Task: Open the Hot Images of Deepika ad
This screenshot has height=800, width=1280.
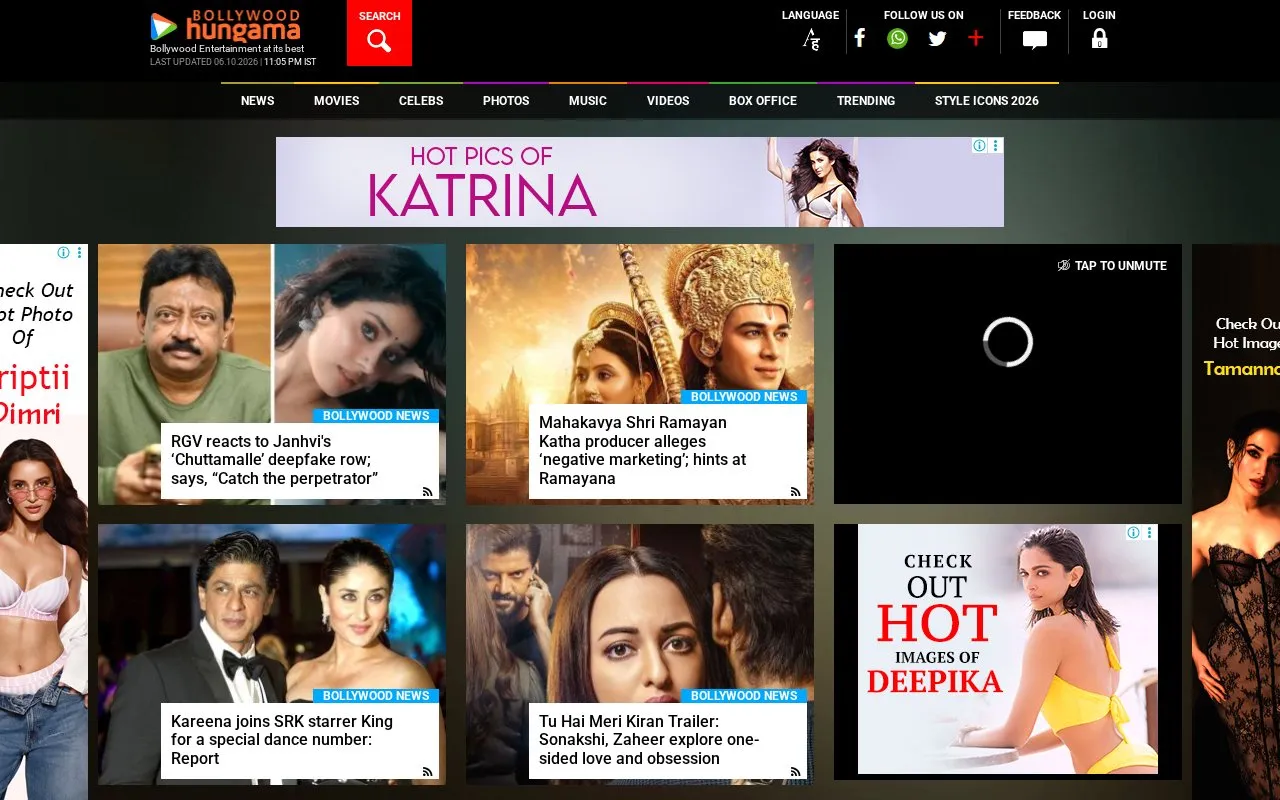Action: (x=1008, y=649)
